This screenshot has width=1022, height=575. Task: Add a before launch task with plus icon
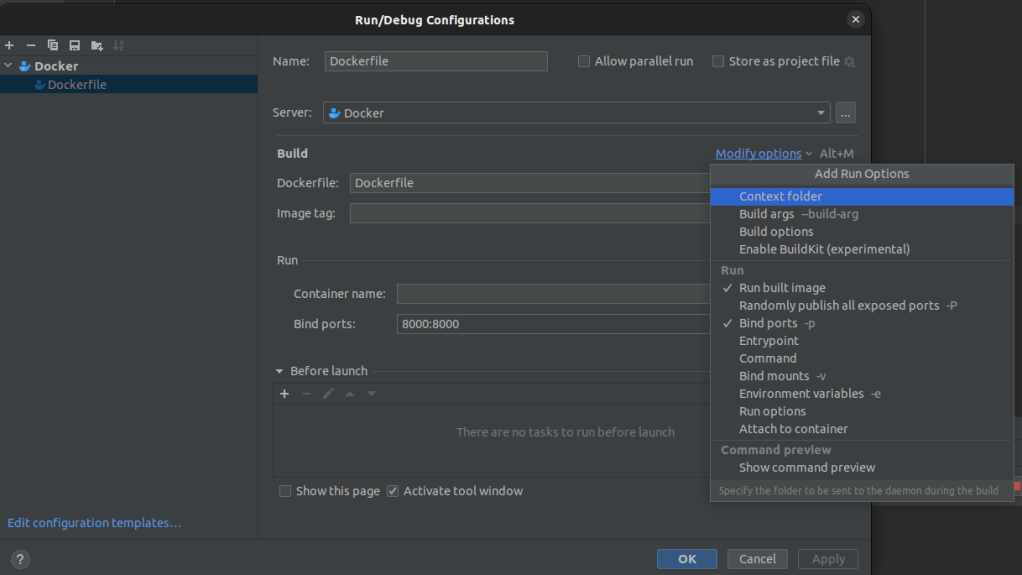(x=284, y=394)
